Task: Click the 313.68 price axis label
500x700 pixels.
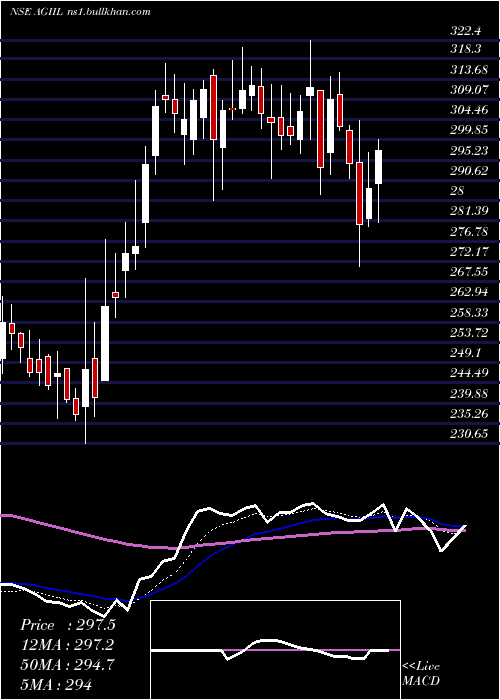Action: (469, 70)
